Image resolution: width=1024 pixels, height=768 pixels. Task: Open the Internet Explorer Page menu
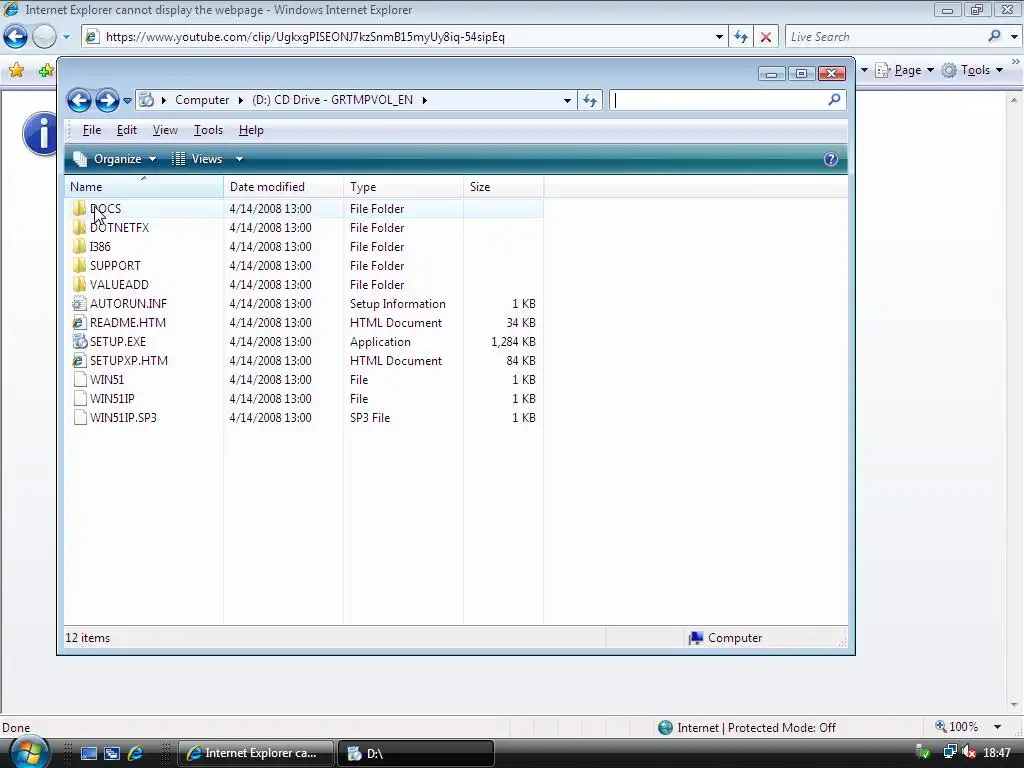point(904,70)
